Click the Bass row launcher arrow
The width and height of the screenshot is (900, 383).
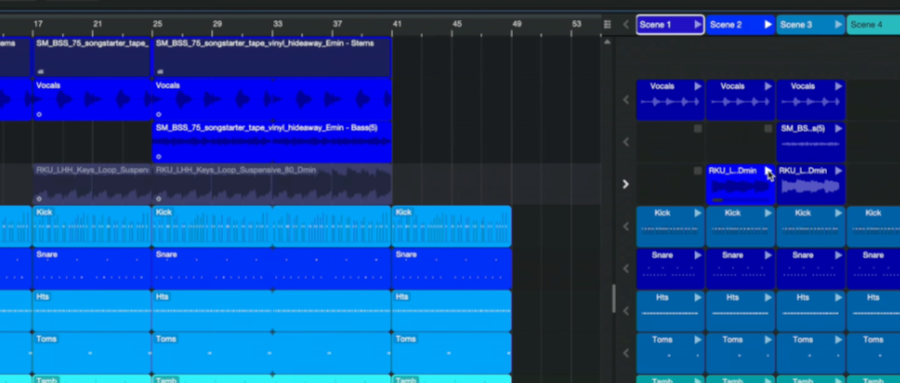point(626,142)
